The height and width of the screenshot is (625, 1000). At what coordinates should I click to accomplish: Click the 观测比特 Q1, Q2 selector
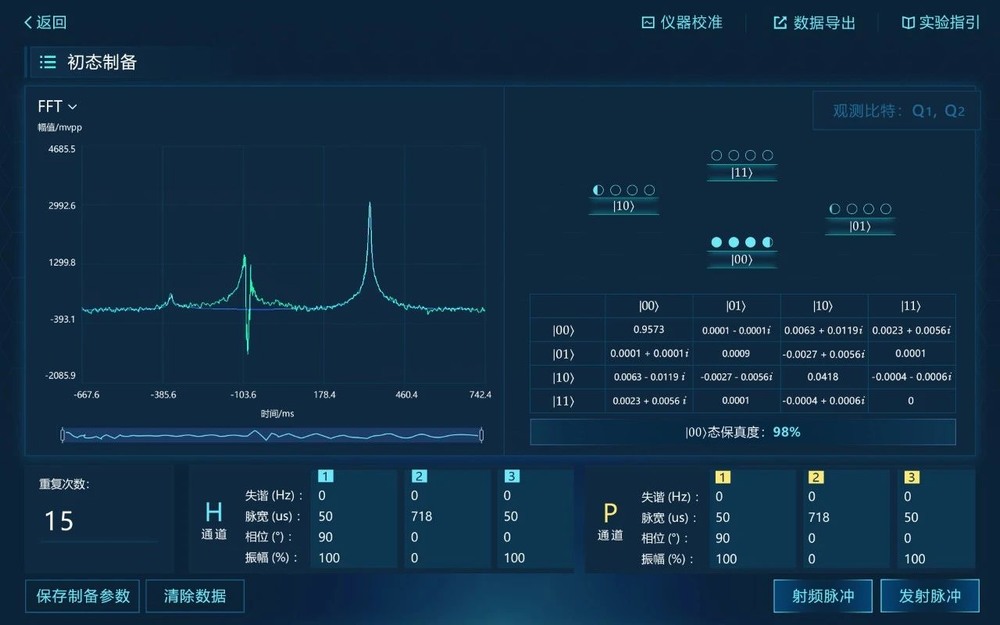(x=898, y=111)
